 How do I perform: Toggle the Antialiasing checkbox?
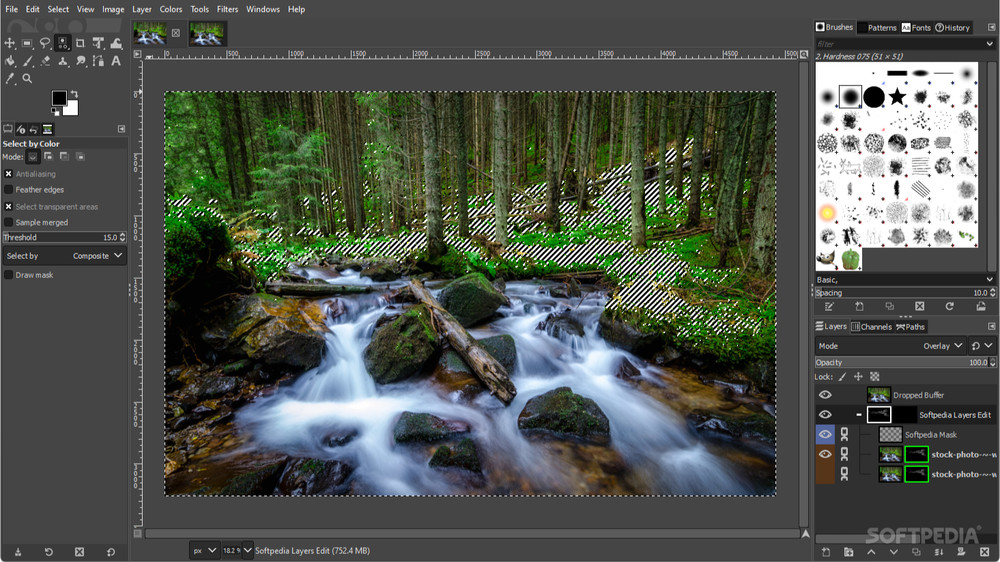coord(8,174)
